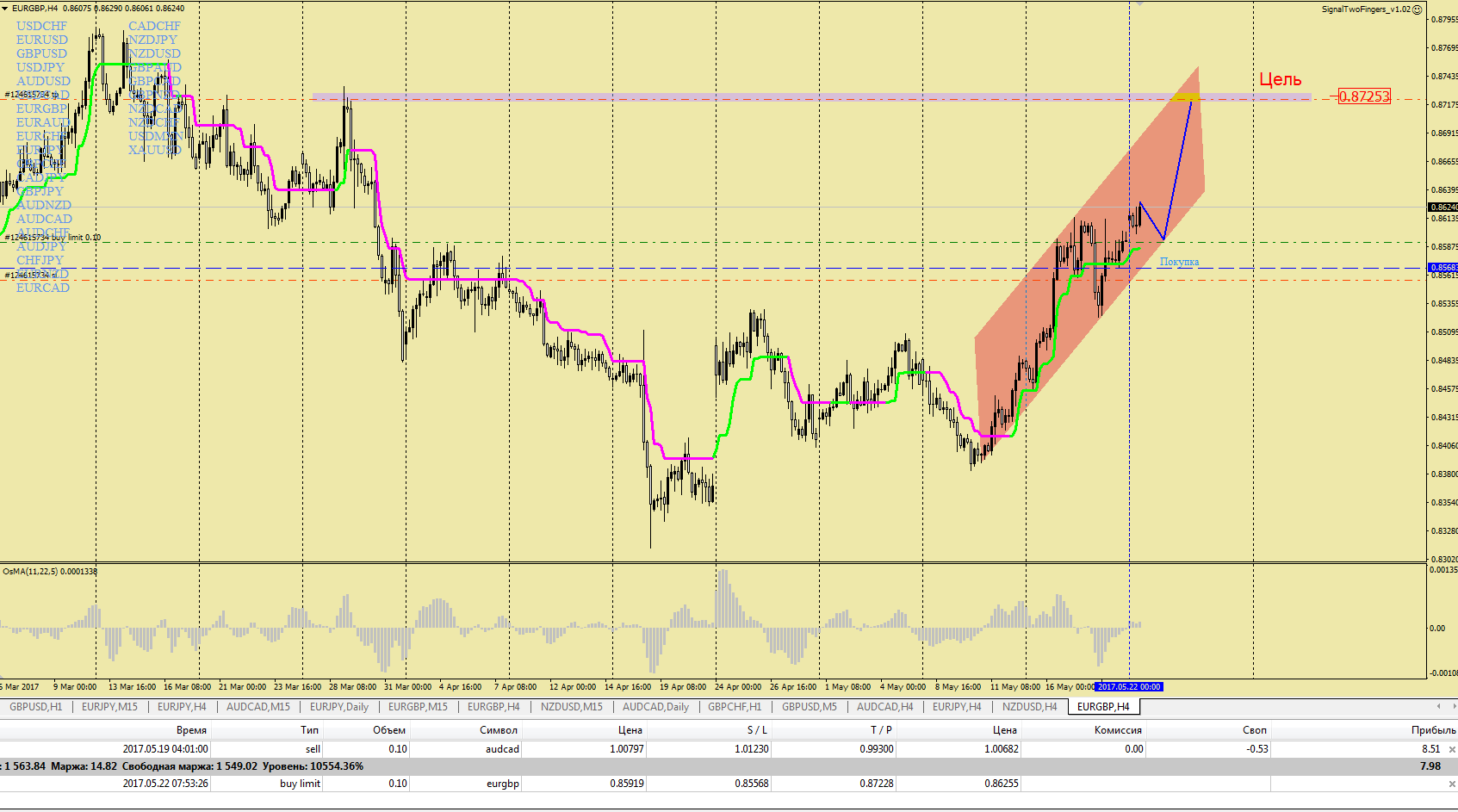This screenshot has width=1458, height=812.
Task: Sort orders by the Прибыль column header
Action: [1432, 730]
